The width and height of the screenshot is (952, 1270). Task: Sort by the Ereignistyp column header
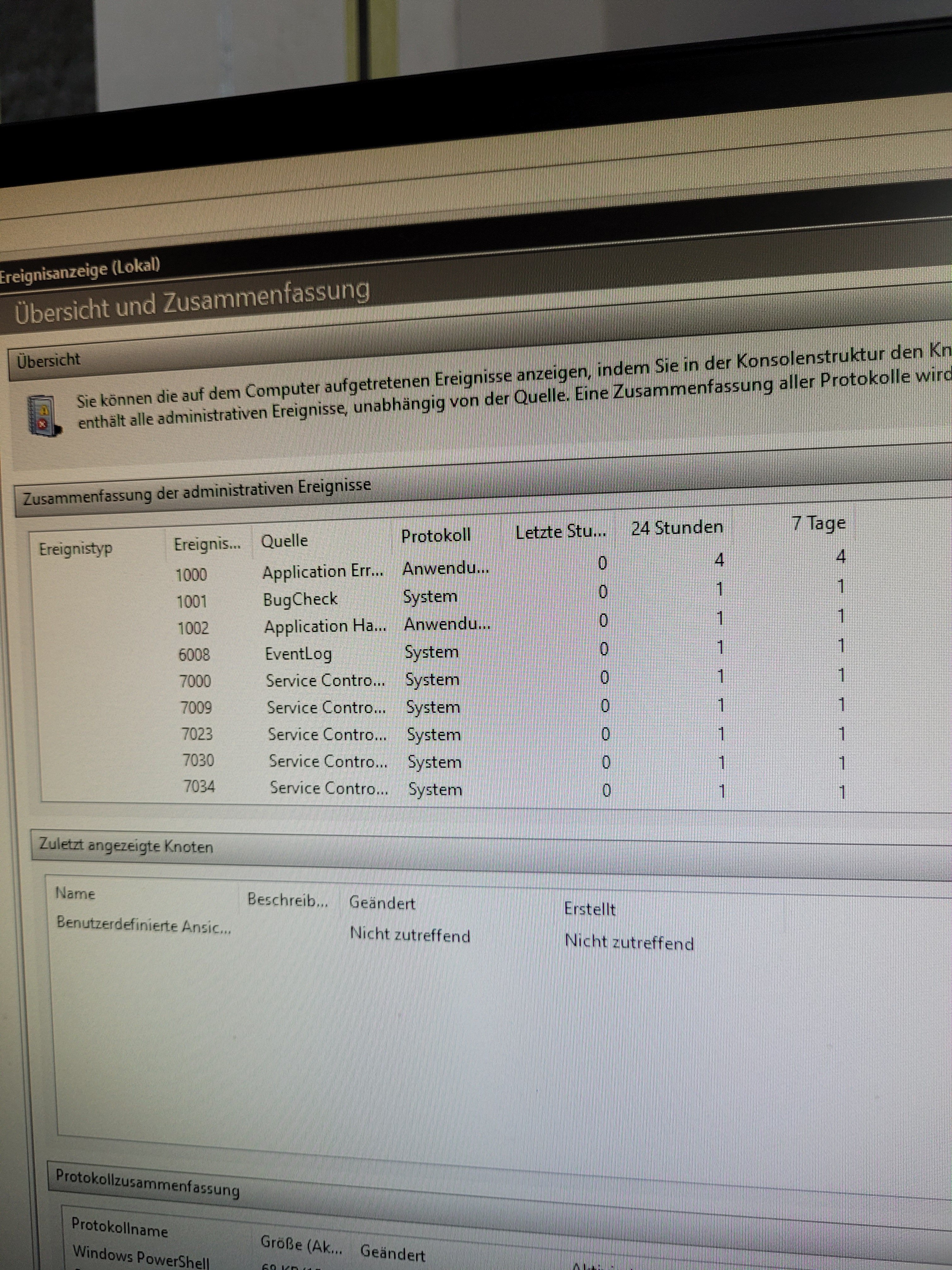(x=75, y=549)
